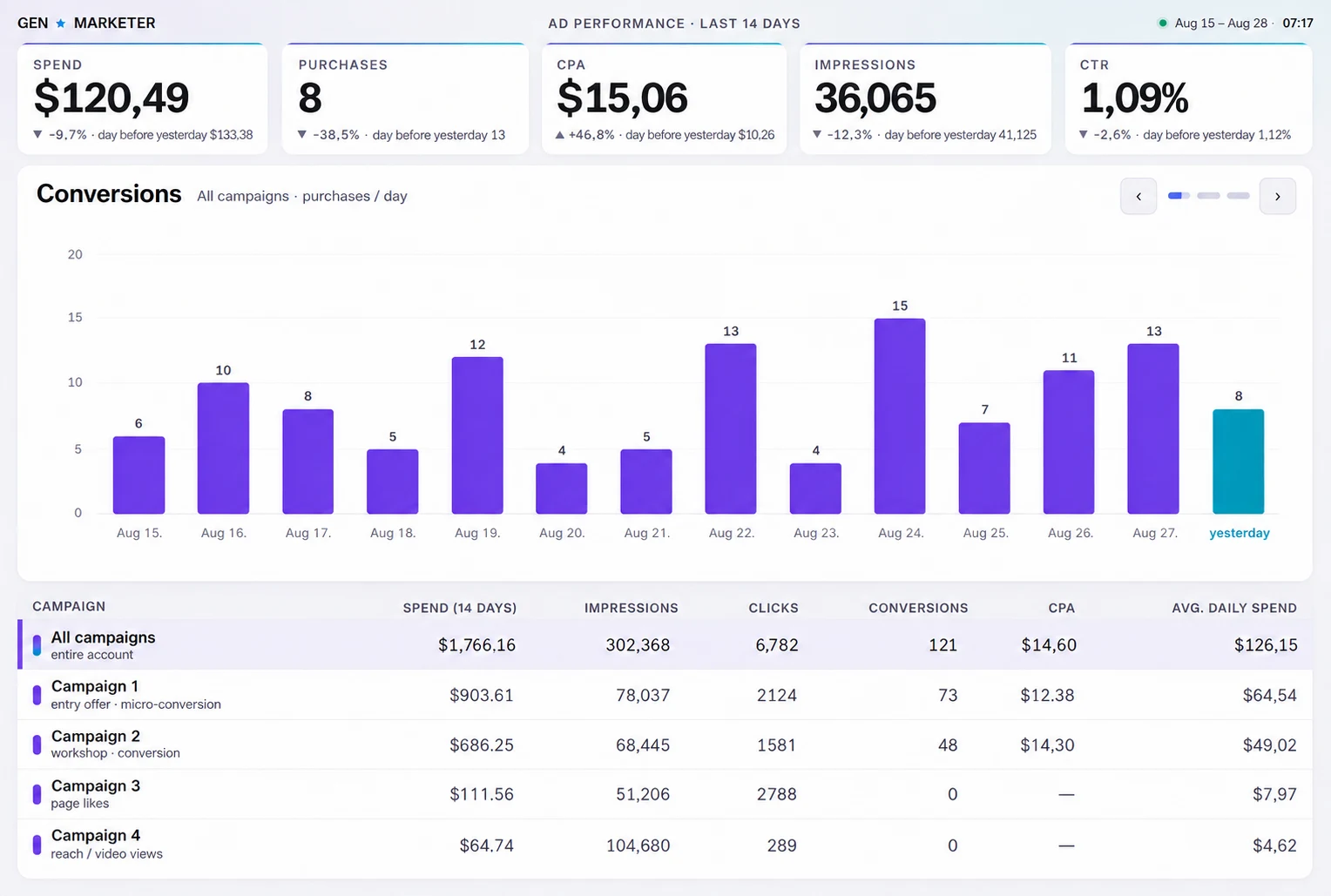Open the Purchases summary card
Screen dimensions: 1331x896
(x=405, y=98)
